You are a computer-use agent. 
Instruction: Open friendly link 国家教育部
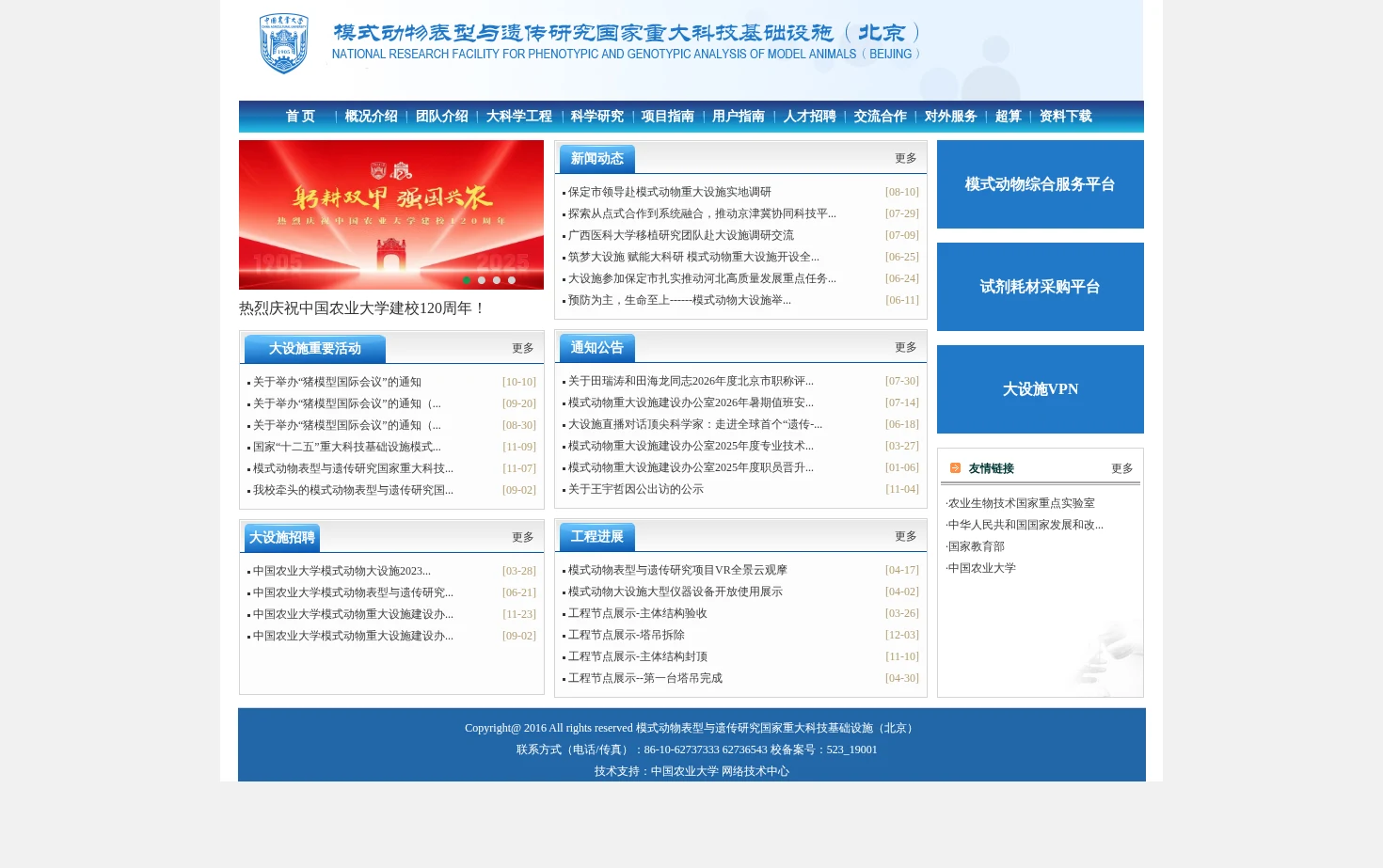click(976, 546)
